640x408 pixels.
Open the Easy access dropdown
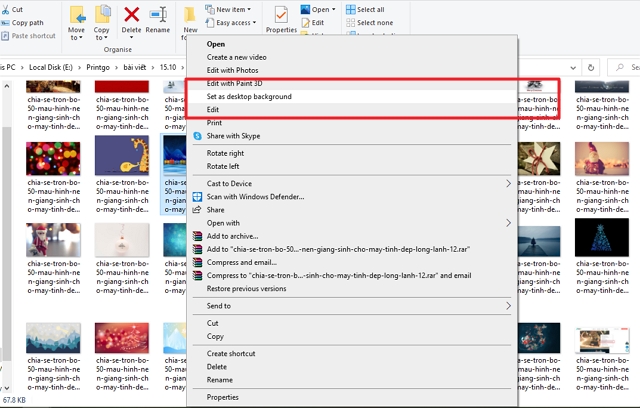pyautogui.click(x=236, y=22)
